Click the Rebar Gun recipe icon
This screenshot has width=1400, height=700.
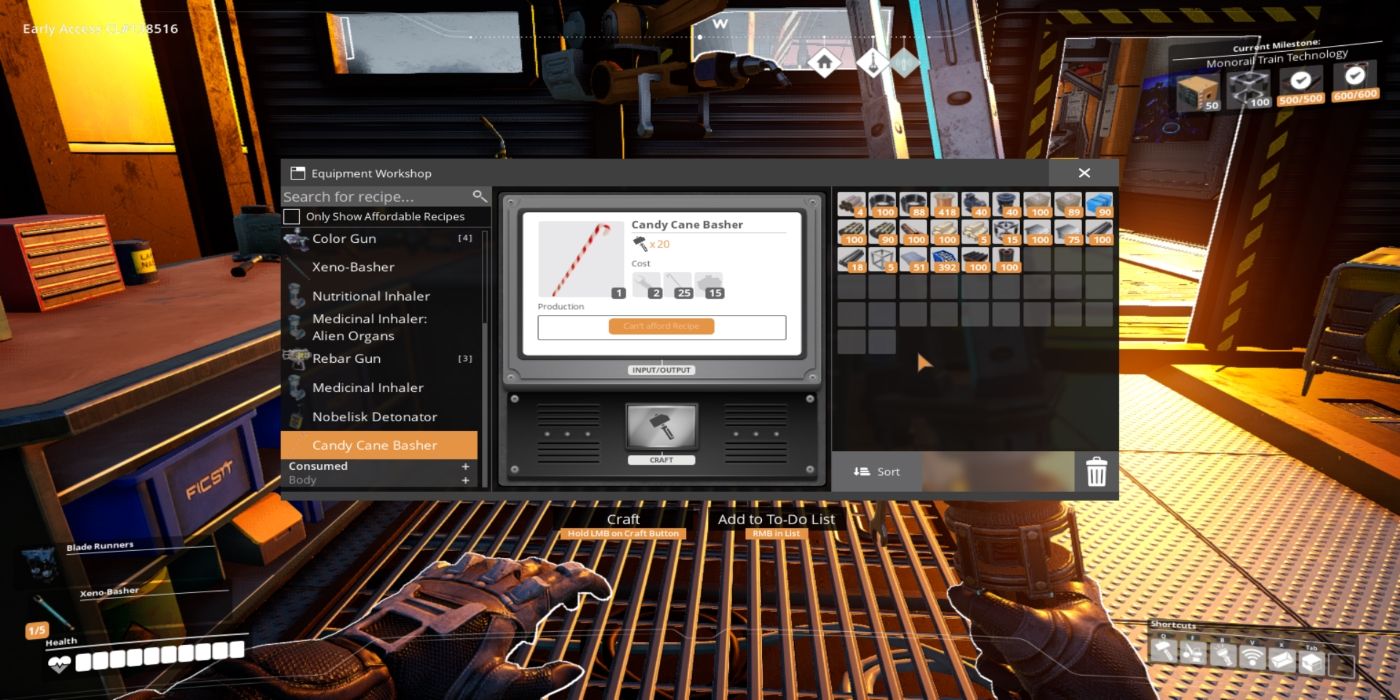click(x=296, y=359)
